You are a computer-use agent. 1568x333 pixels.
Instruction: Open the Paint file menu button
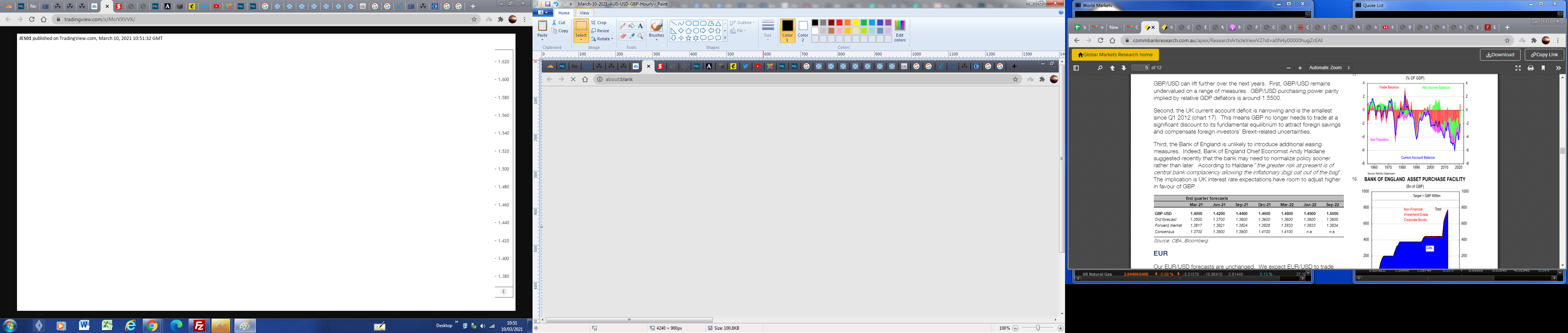tap(541, 13)
